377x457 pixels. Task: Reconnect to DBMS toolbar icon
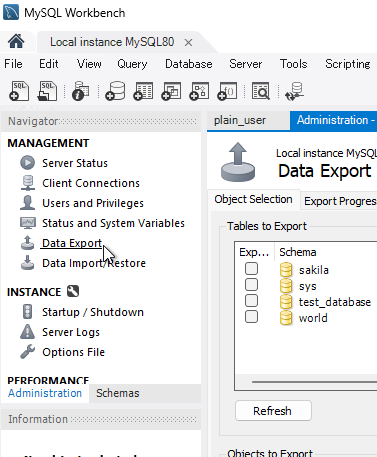click(294, 91)
